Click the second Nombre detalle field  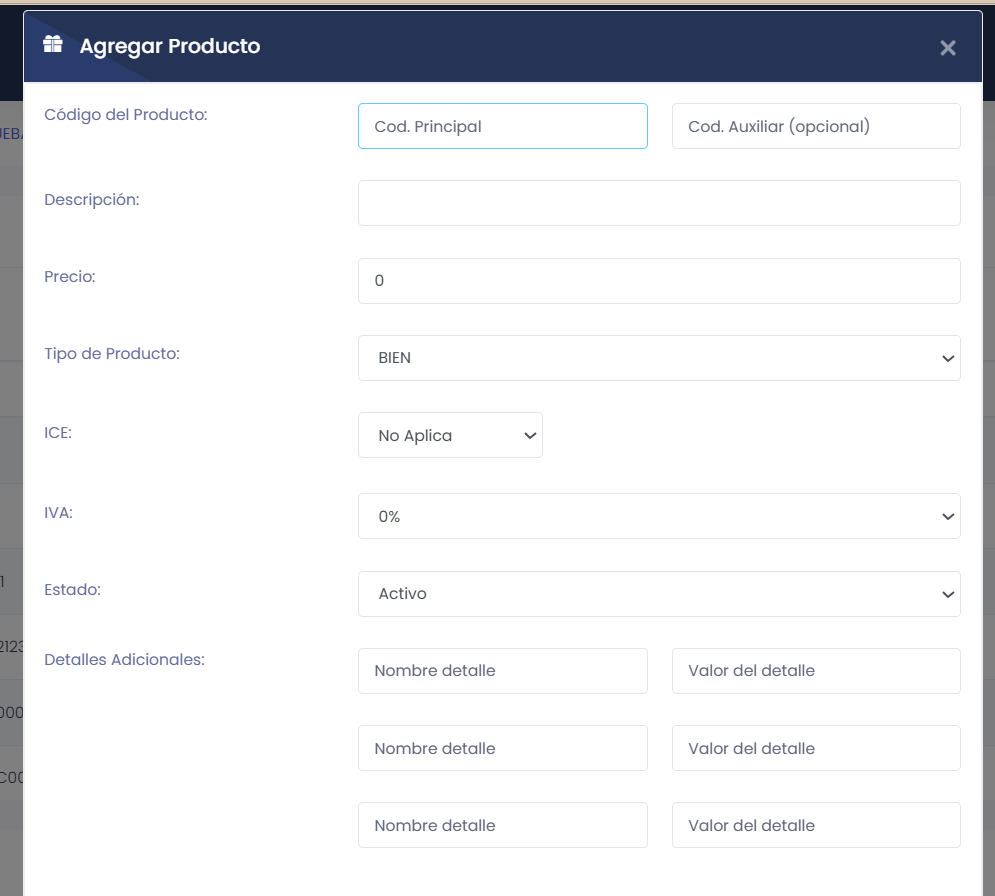tap(502, 748)
